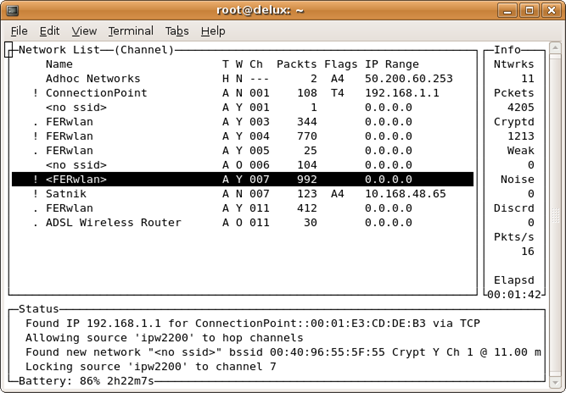566x393 pixels.
Task: Click the Discrd label in Info panel
Action: pos(514,208)
